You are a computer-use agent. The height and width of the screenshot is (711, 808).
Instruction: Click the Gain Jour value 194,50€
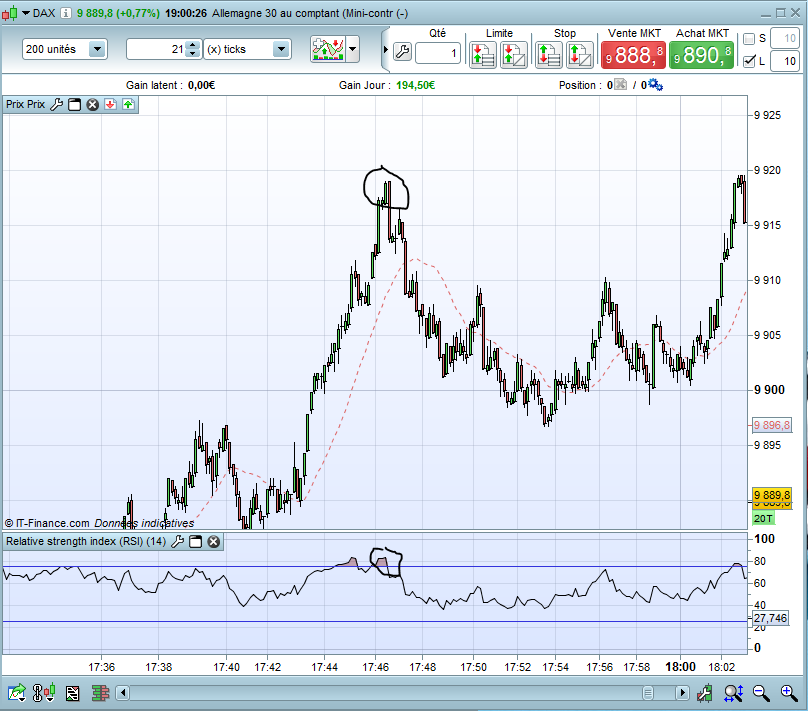click(415, 85)
